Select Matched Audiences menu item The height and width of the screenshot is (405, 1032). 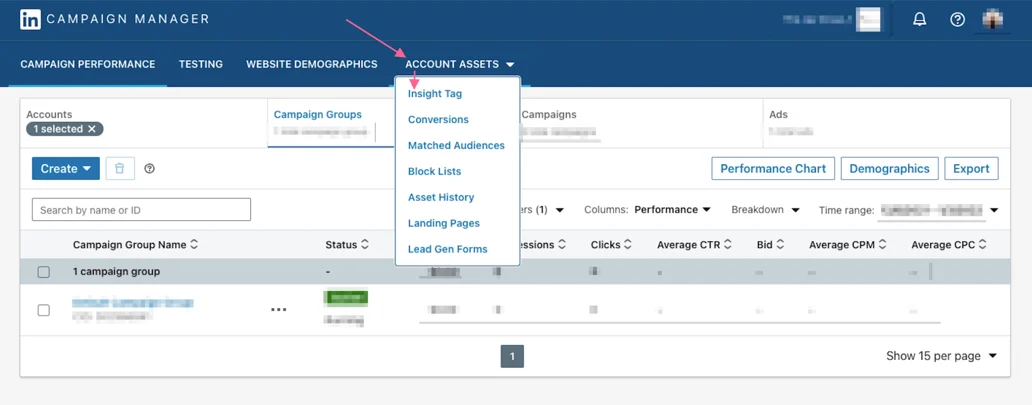tap(456, 145)
